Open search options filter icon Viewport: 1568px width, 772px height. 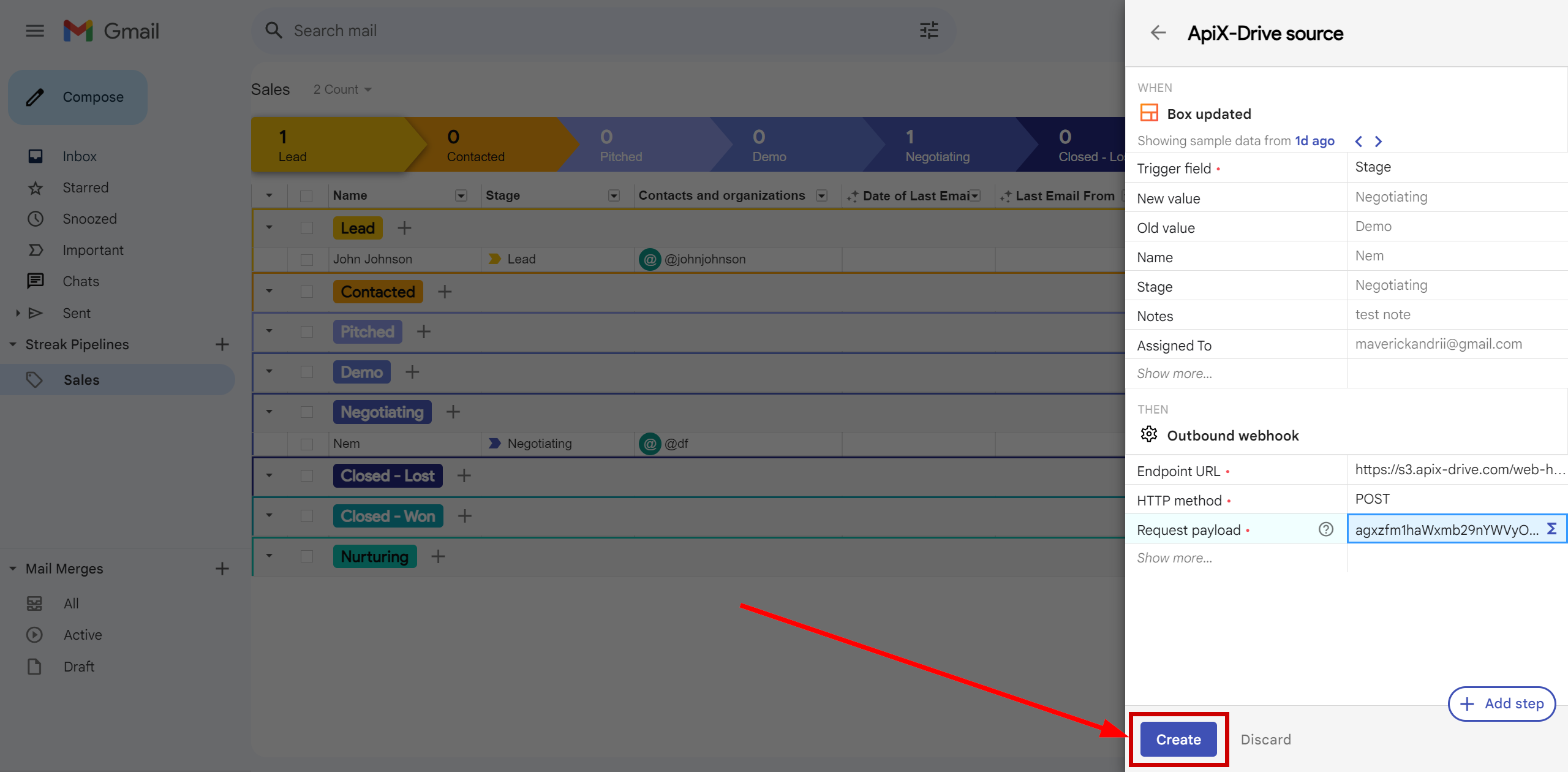coord(929,31)
